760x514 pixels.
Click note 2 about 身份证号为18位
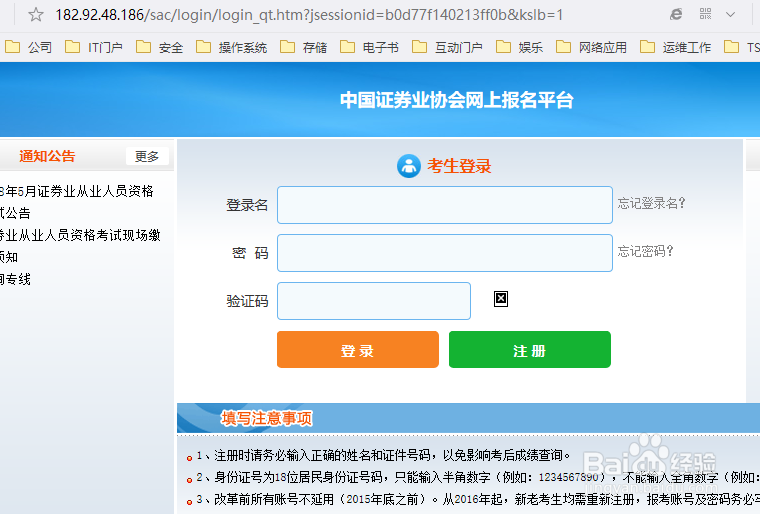click(x=477, y=478)
